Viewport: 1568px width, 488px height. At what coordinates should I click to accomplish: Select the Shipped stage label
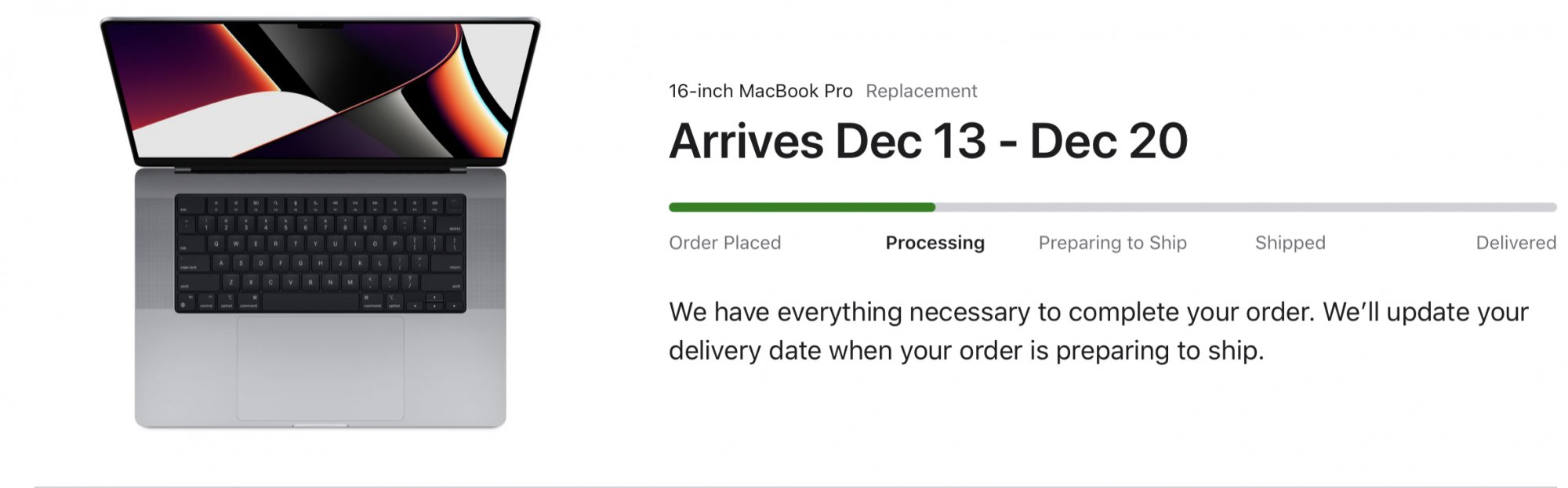pos(1290,243)
